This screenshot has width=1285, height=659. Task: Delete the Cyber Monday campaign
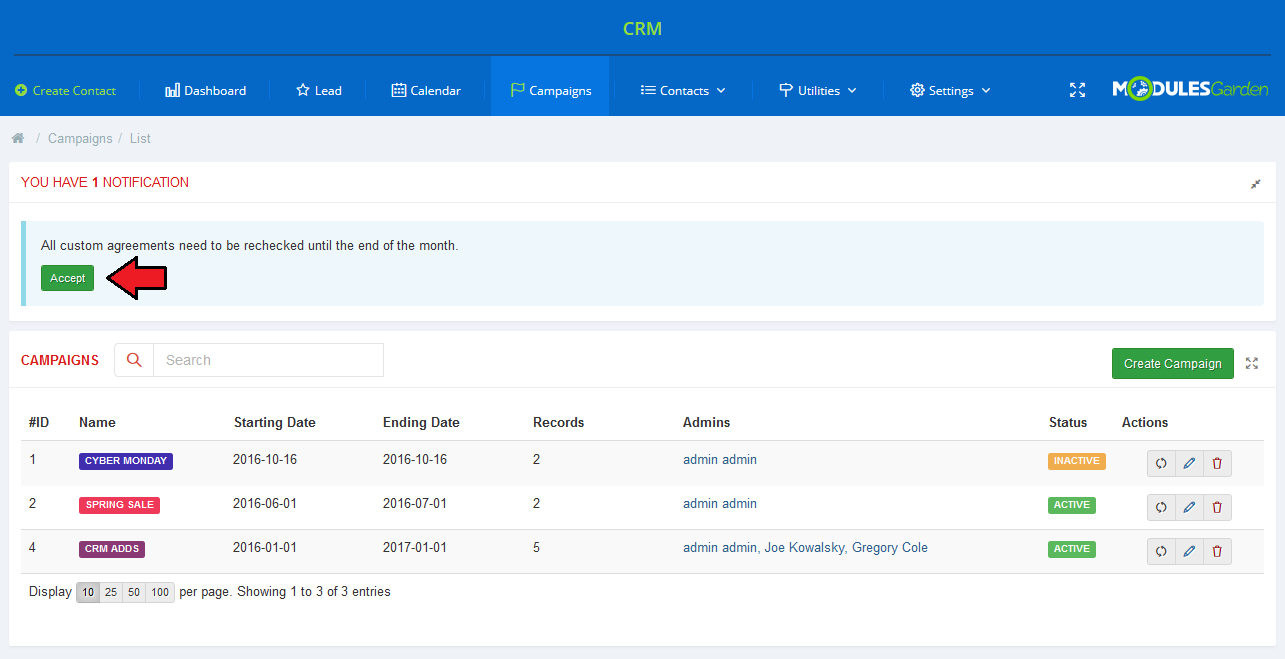[1217, 463]
